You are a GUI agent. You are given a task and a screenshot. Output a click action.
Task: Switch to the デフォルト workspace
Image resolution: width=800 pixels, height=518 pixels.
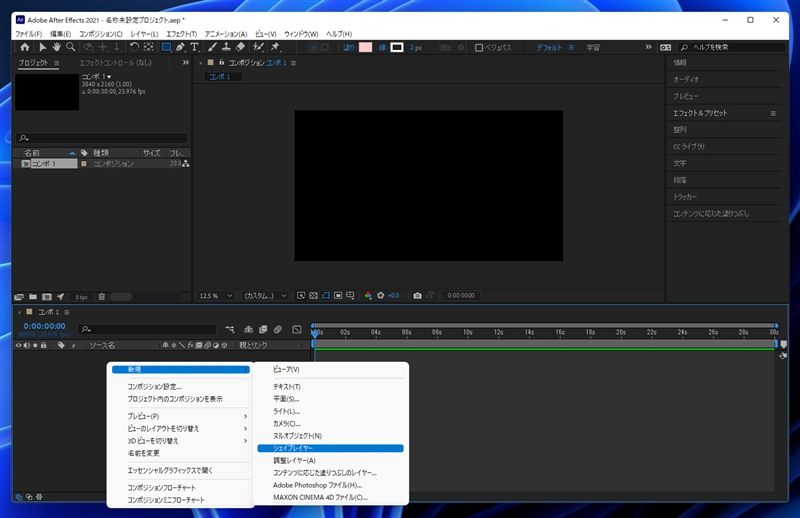[x=550, y=47]
